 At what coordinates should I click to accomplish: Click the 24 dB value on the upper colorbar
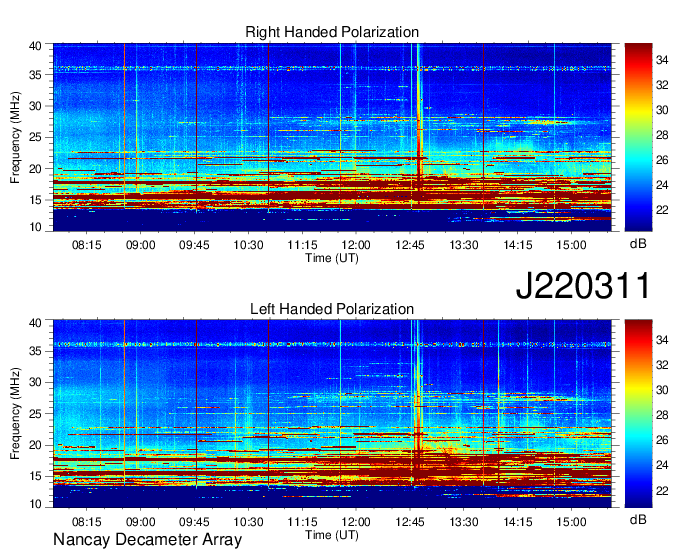(662, 185)
